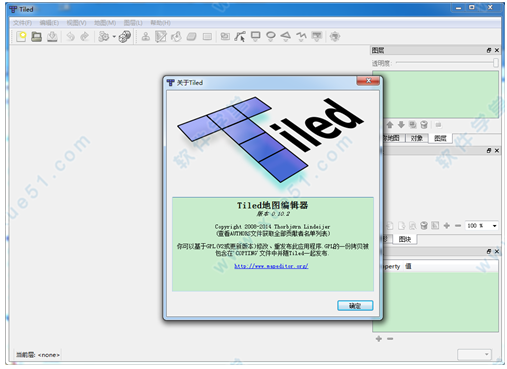Select the last toolbar icon after Insert Tile
The image size is (507, 369).
pyautogui.click(x=335, y=36)
